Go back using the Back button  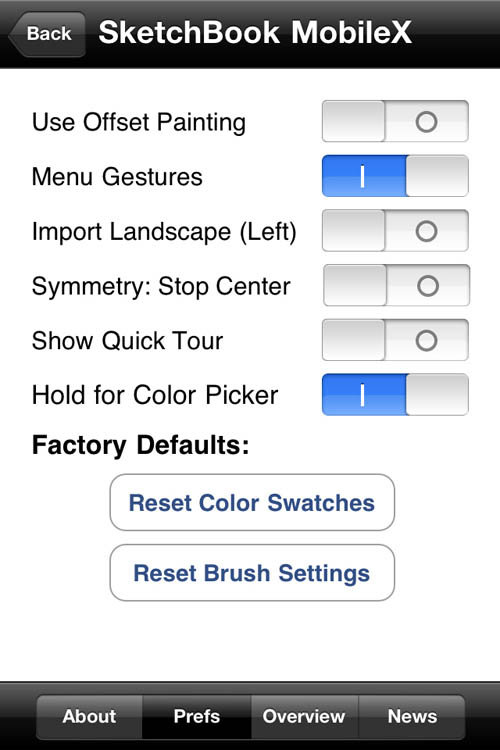click(47, 34)
